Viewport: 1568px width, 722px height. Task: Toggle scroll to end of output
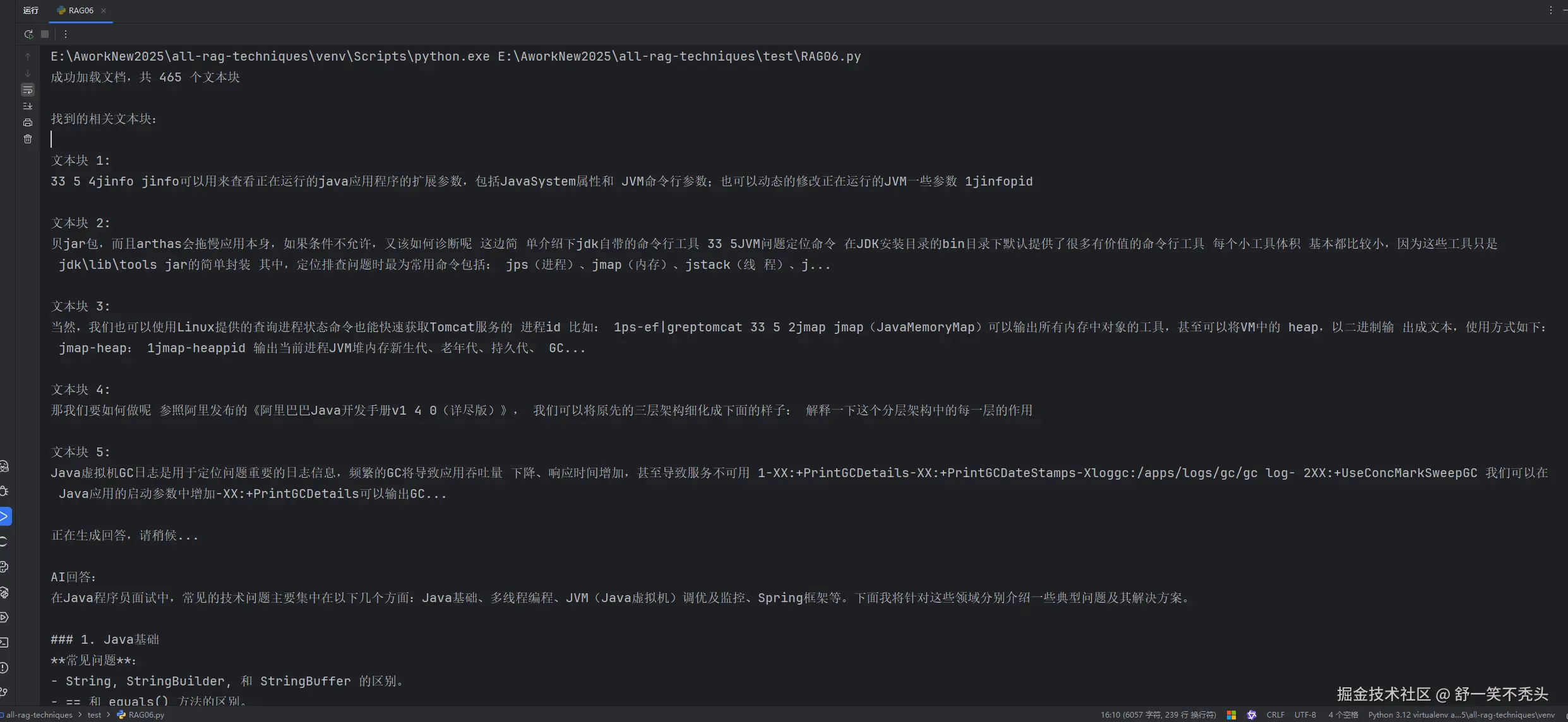pos(28,106)
